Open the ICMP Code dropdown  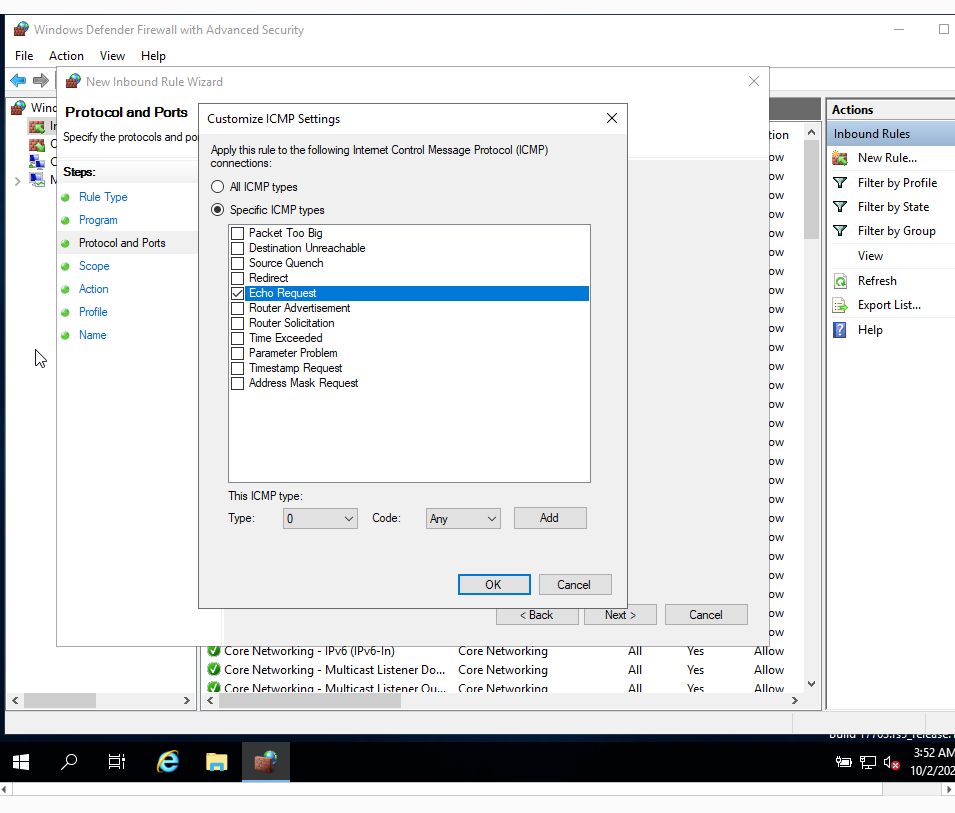[x=463, y=519]
